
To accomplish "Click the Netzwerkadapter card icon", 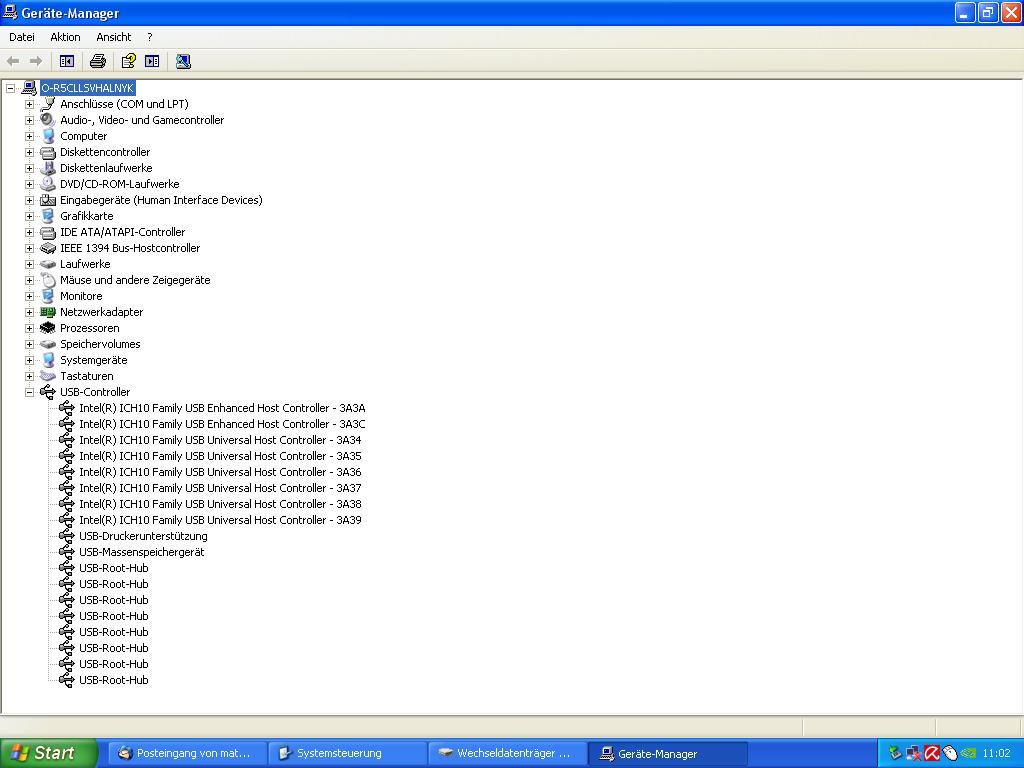I will [x=48, y=312].
